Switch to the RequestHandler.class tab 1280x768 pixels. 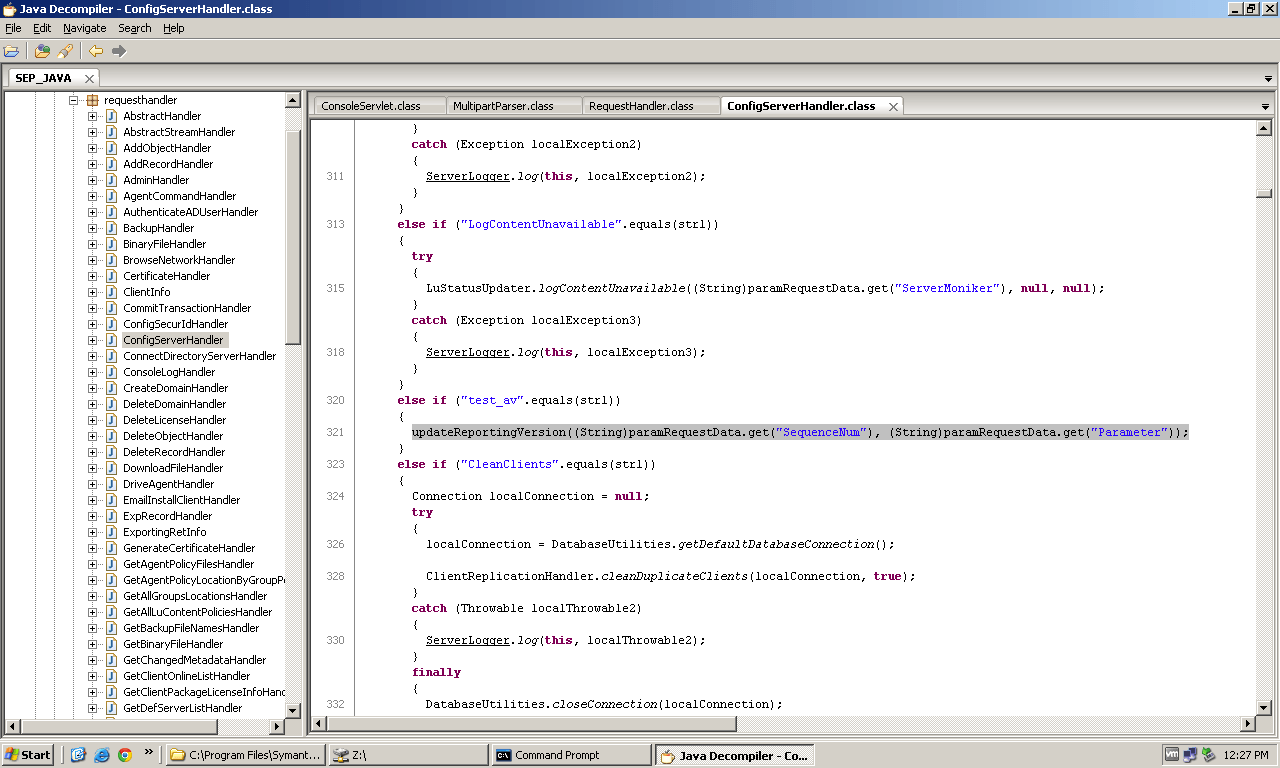point(650,106)
